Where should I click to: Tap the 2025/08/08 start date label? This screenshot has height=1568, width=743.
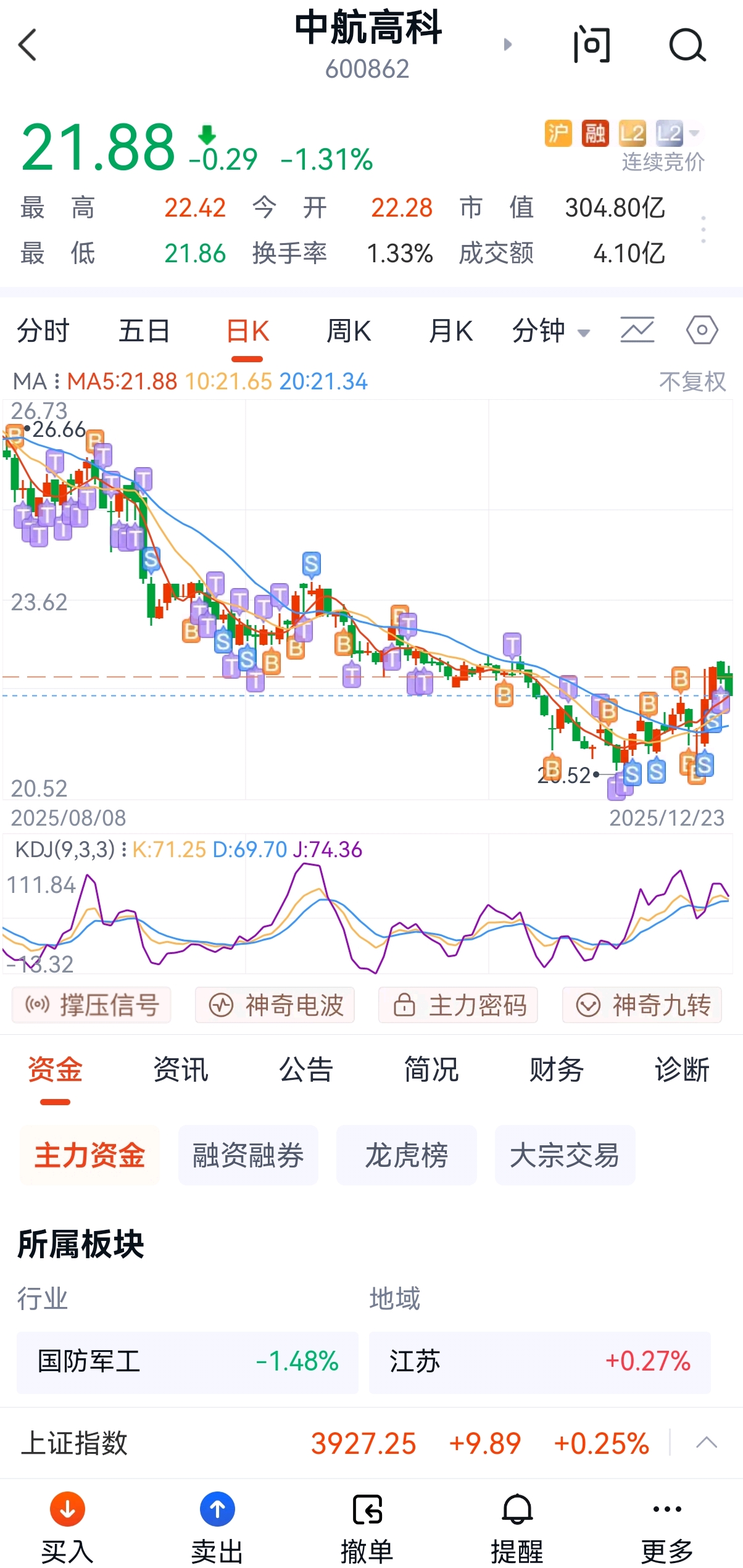pos(68,818)
